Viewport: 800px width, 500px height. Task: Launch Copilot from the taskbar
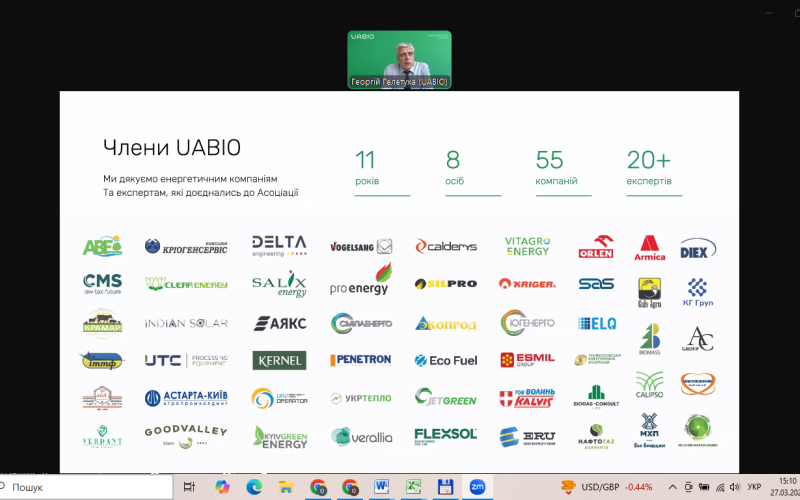pyautogui.click(x=222, y=487)
